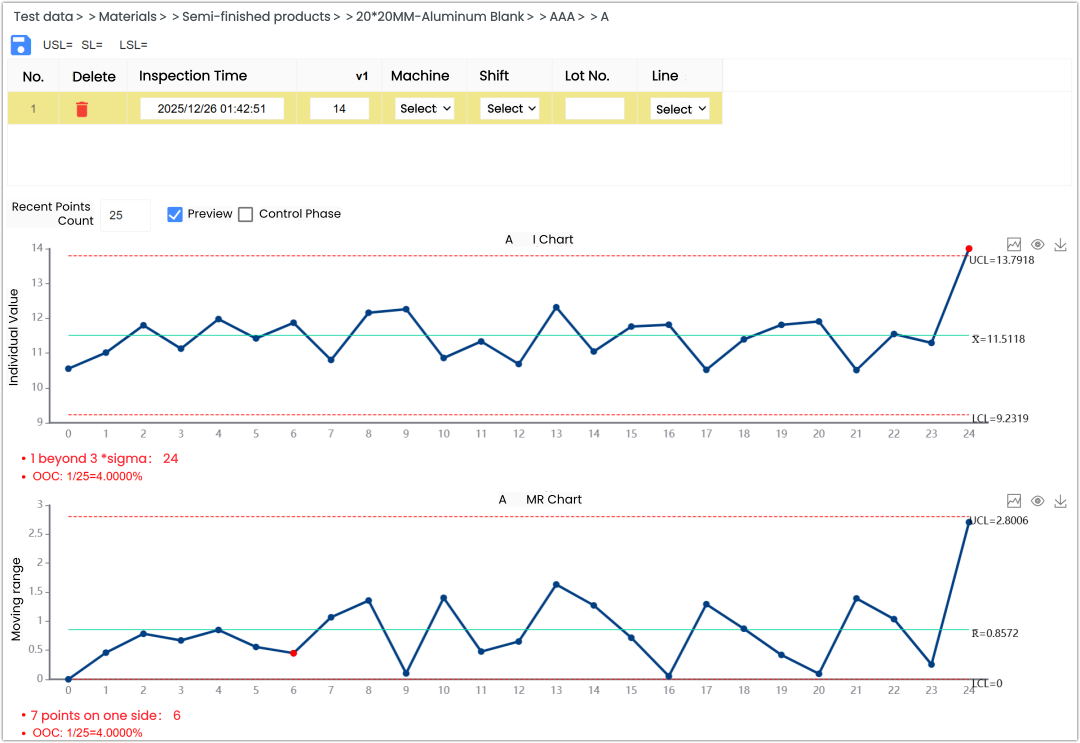This screenshot has width=1080, height=743.
Task: Expand the Line Select dropdown
Action: coord(680,109)
